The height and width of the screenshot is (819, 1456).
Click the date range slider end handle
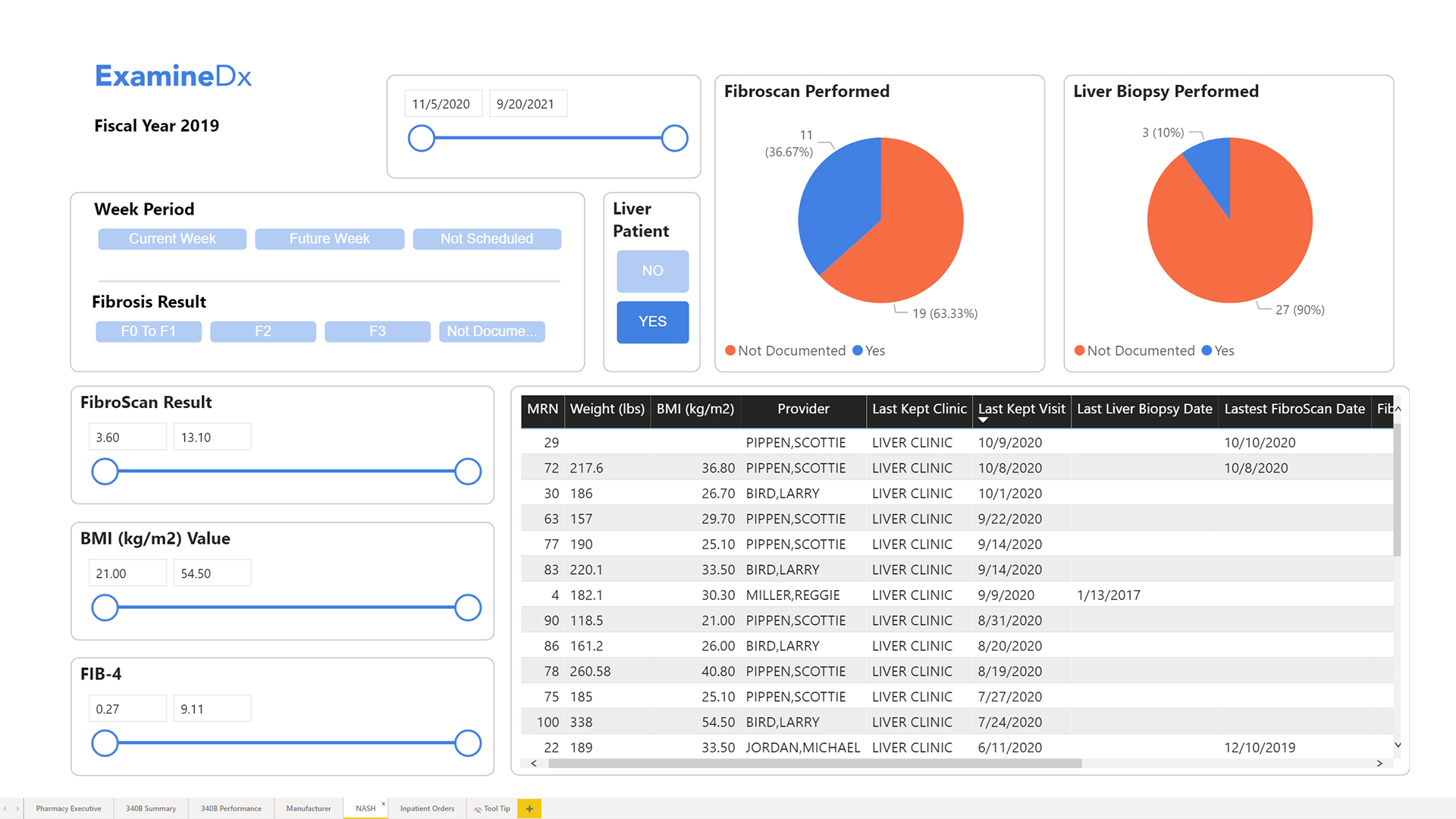[674, 138]
